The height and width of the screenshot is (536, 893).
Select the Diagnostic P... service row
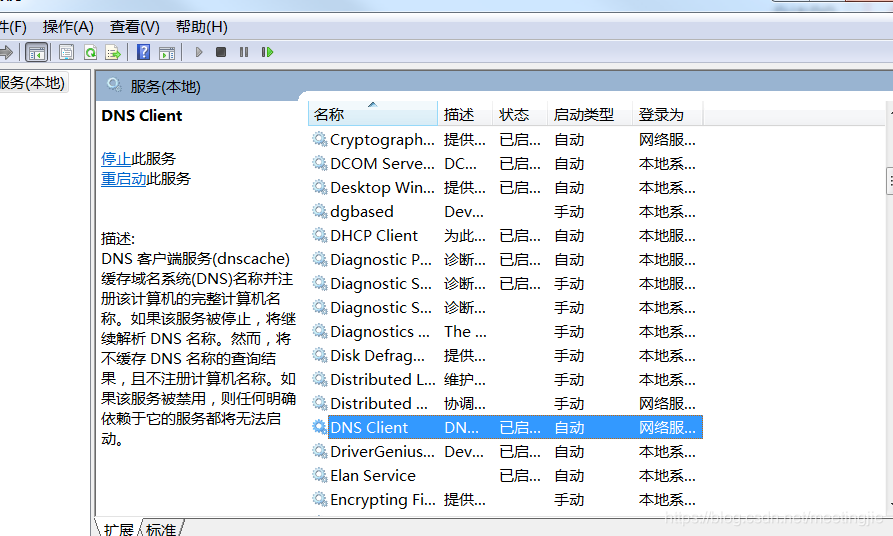coord(506,259)
